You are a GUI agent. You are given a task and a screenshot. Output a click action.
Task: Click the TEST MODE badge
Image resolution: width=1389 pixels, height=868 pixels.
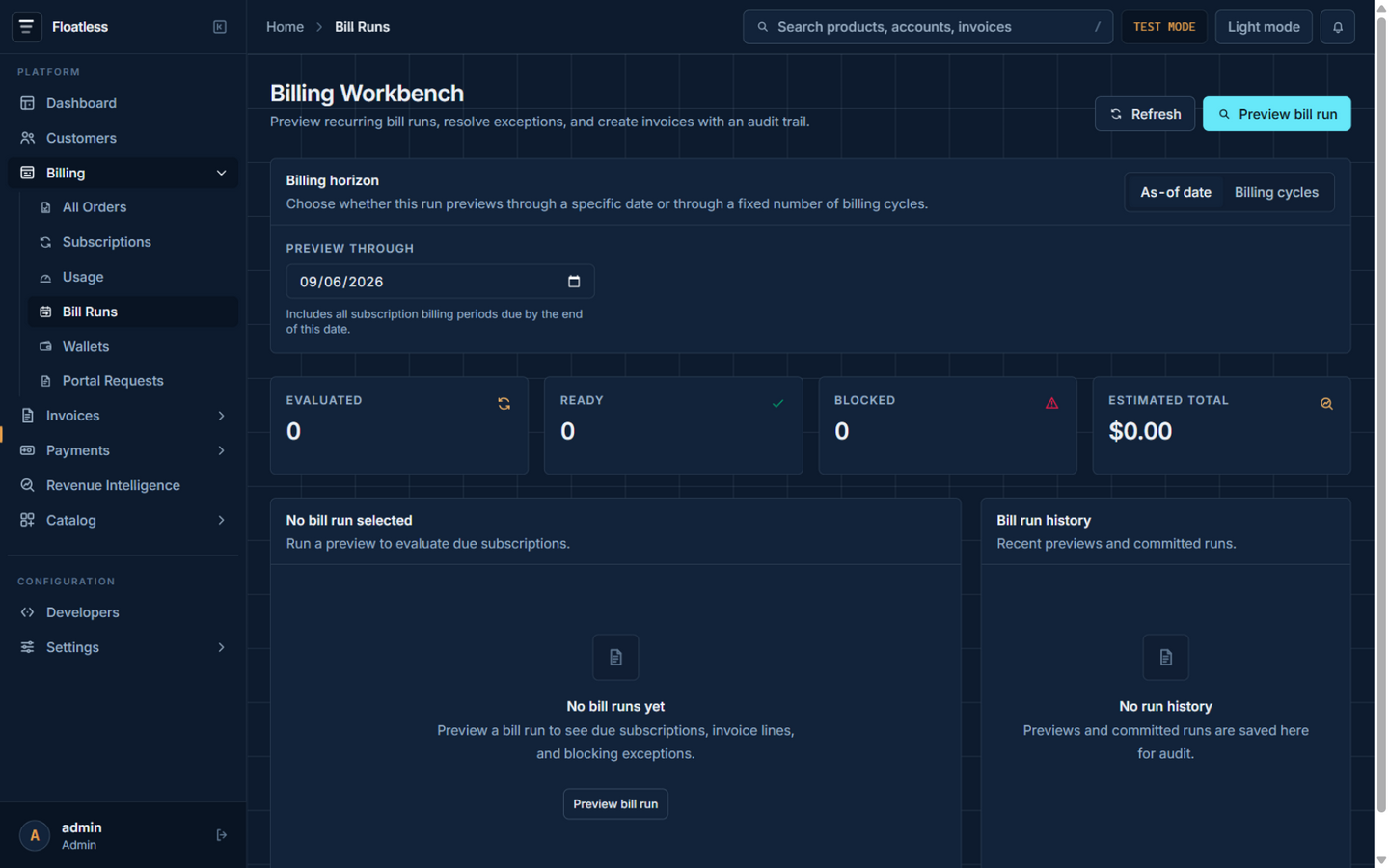pyautogui.click(x=1163, y=27)
